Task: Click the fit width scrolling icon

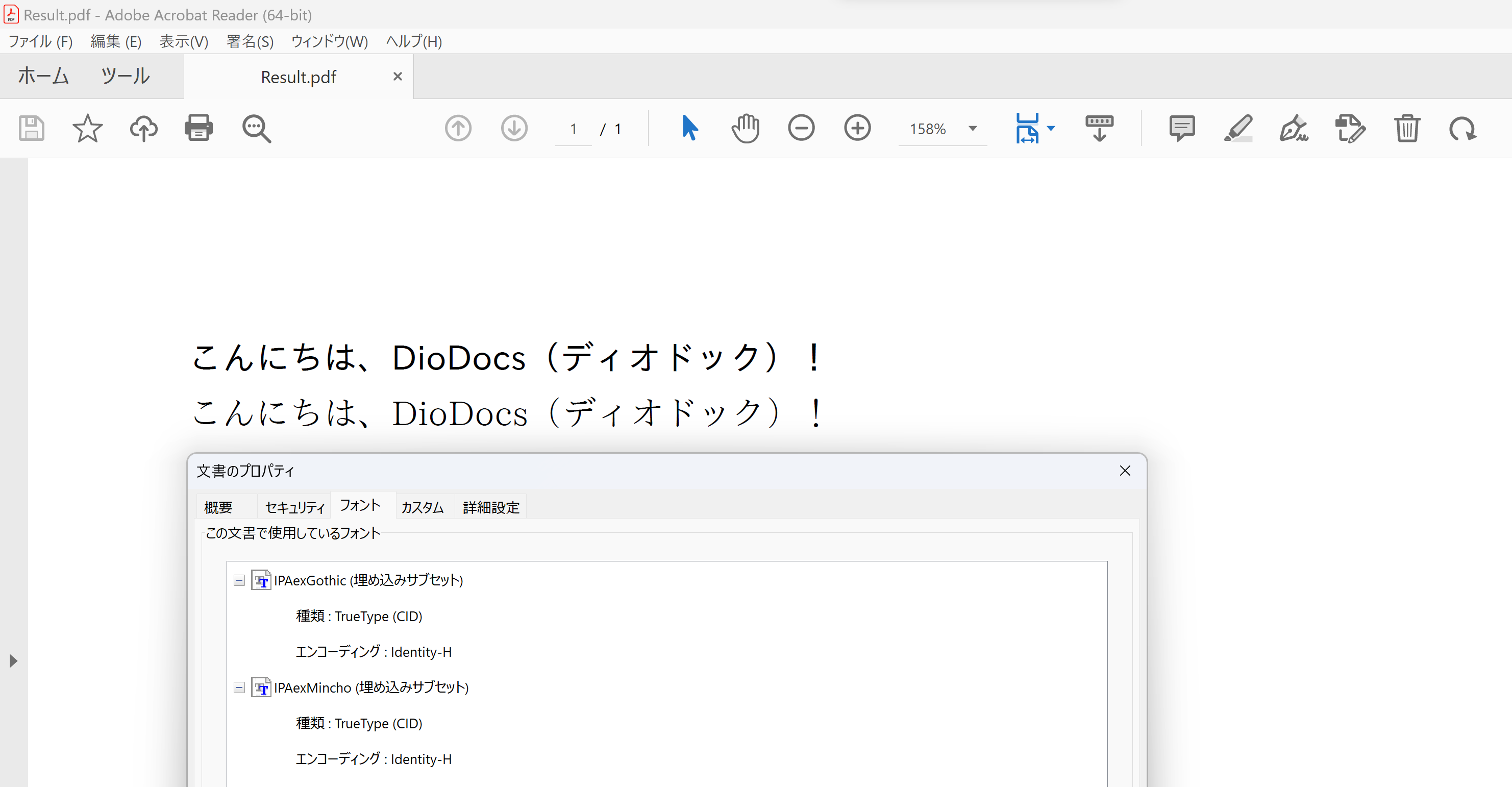Action: pos(1027,129)
